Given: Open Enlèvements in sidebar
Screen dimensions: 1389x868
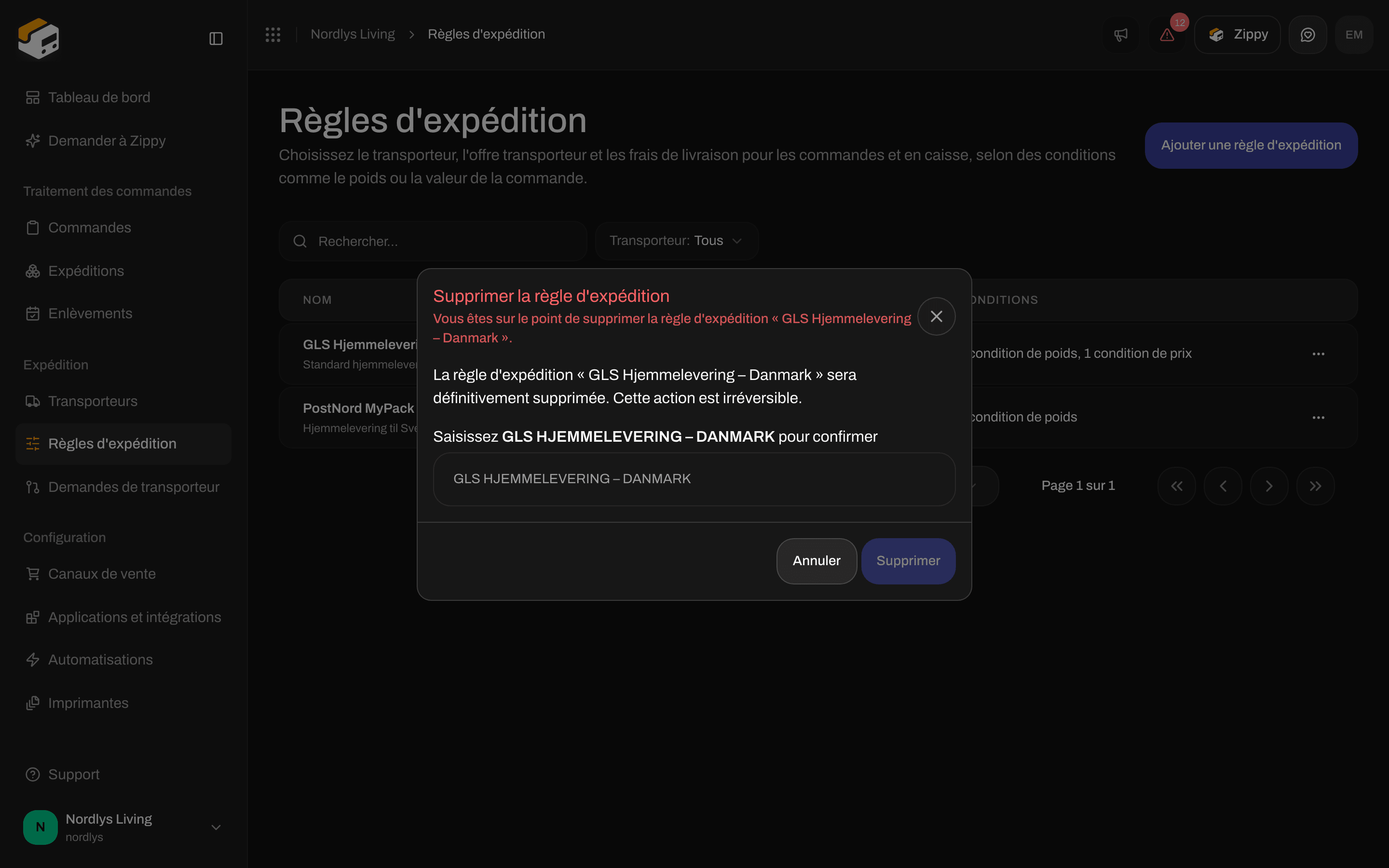Looking at the screenshot, I should (123, 313).
